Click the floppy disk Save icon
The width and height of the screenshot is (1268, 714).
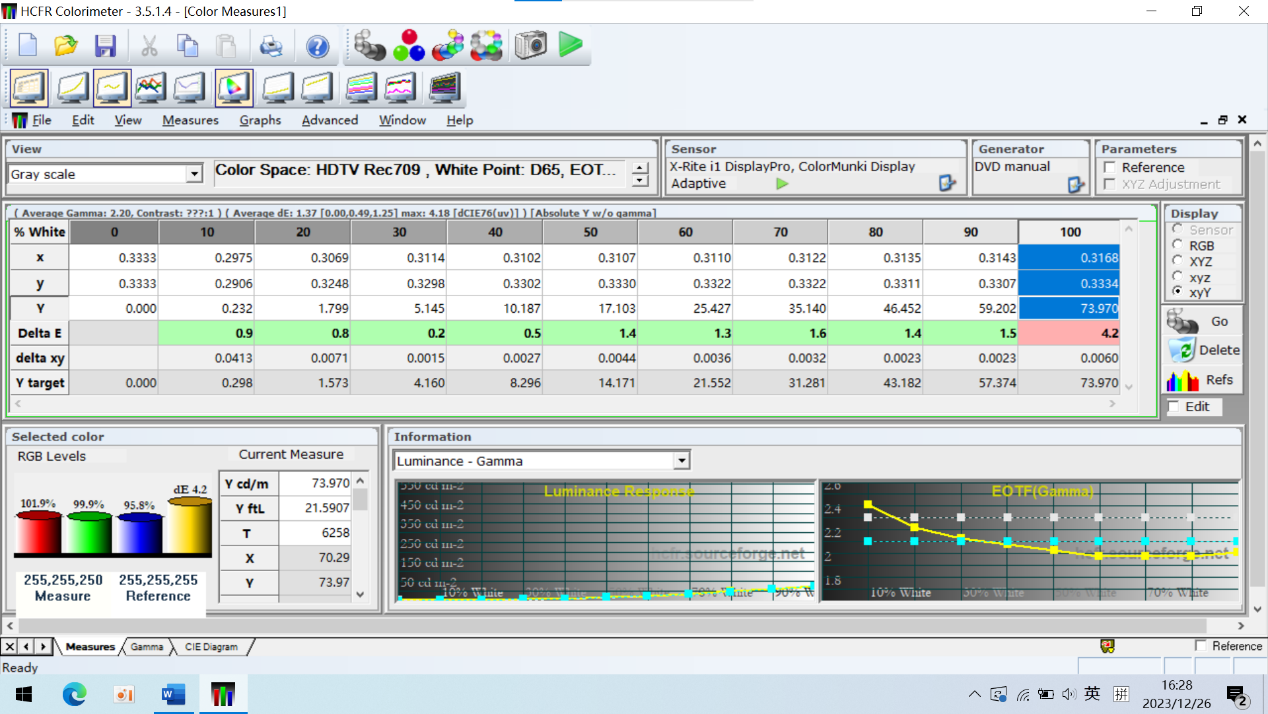(105, 46)
